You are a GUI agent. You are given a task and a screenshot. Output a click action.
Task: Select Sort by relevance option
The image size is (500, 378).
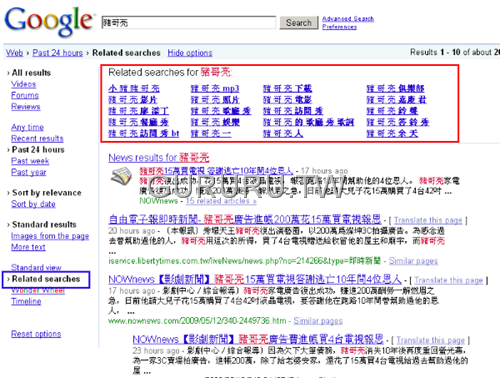click(x=47, y=193)
